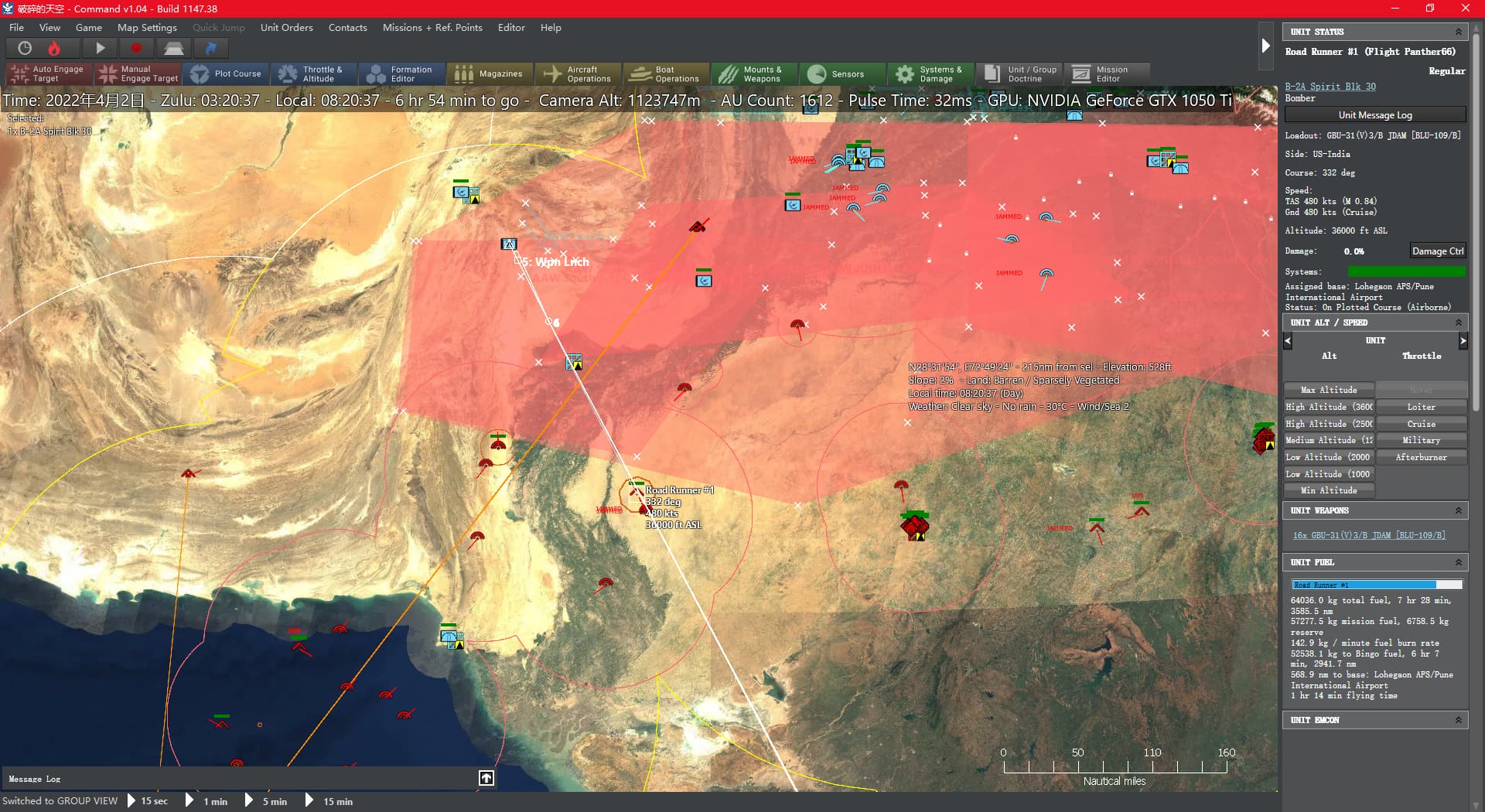Expand the Message Log with the up-arrow icon
The width and height of the screenshot is (1485, 812).
[x=486, y=778]
